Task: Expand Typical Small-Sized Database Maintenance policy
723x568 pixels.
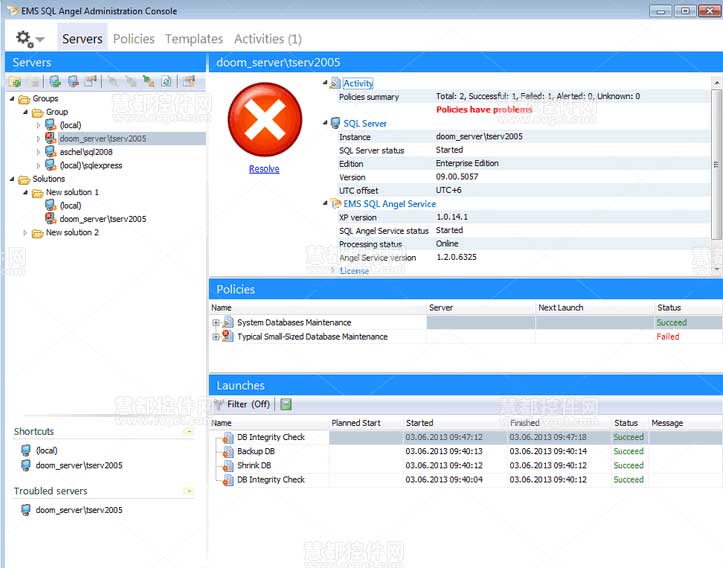Action: click(215, 337)
